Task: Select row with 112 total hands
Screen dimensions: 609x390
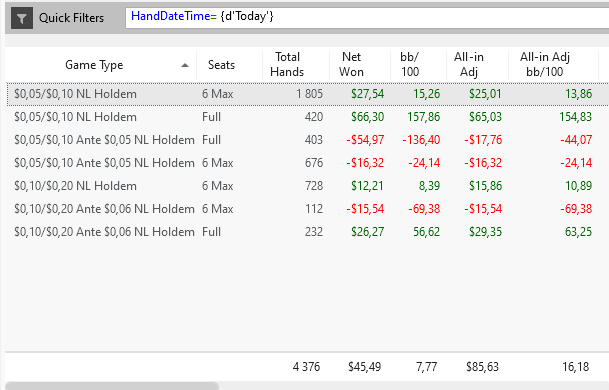Action: 308,209
